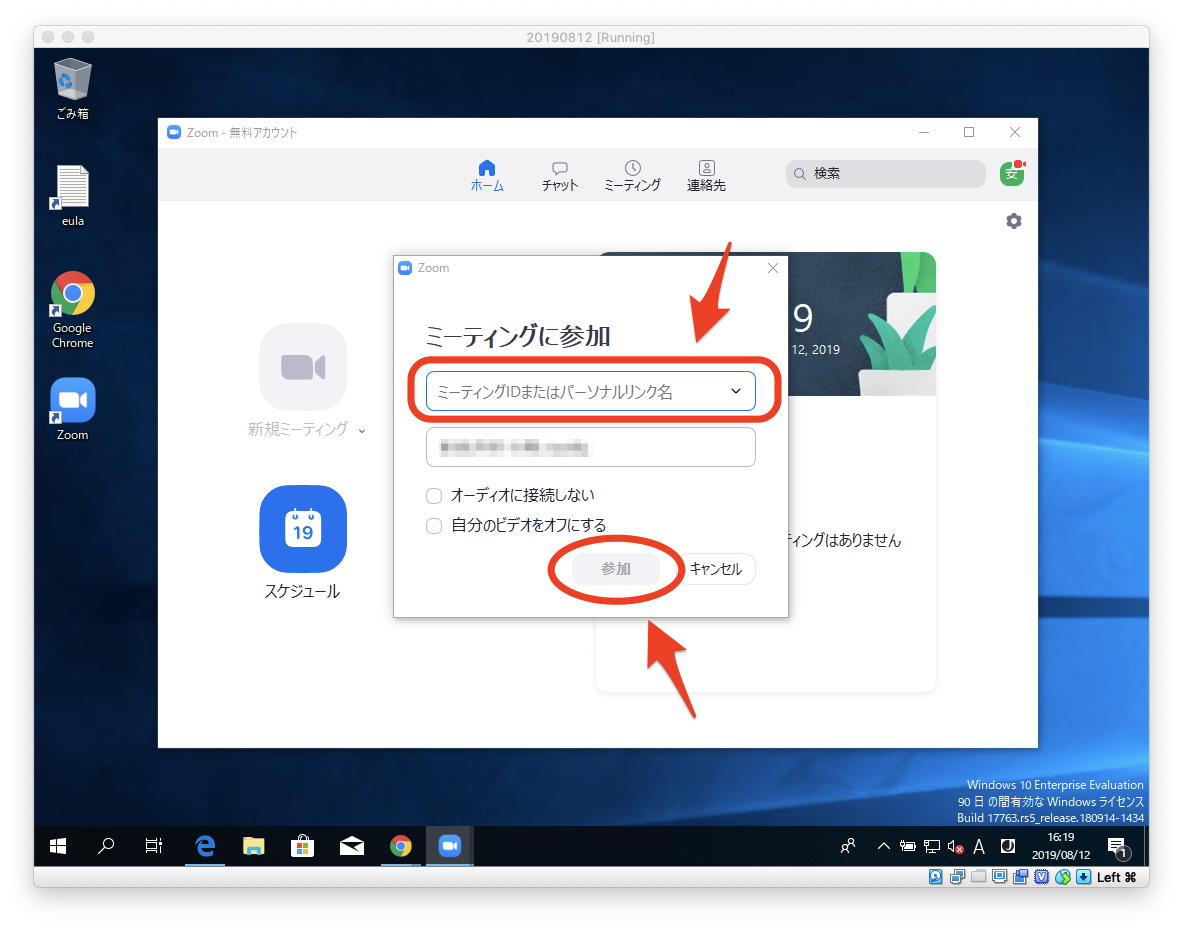Click the green profile avatar icon
This screenshot has width=1183, height=929.
1012,173
